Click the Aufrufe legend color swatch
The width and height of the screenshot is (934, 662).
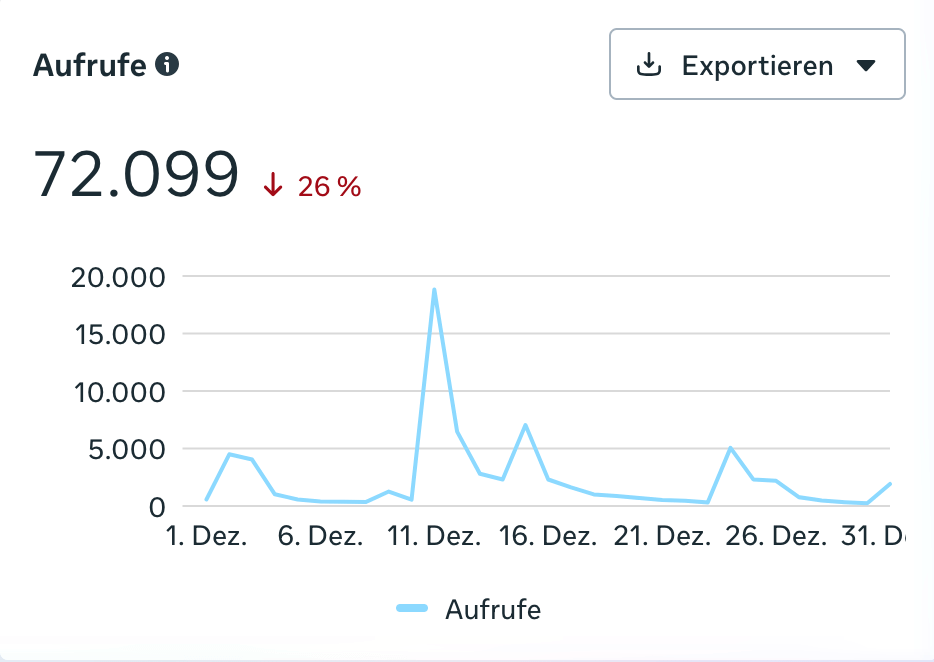412,608
